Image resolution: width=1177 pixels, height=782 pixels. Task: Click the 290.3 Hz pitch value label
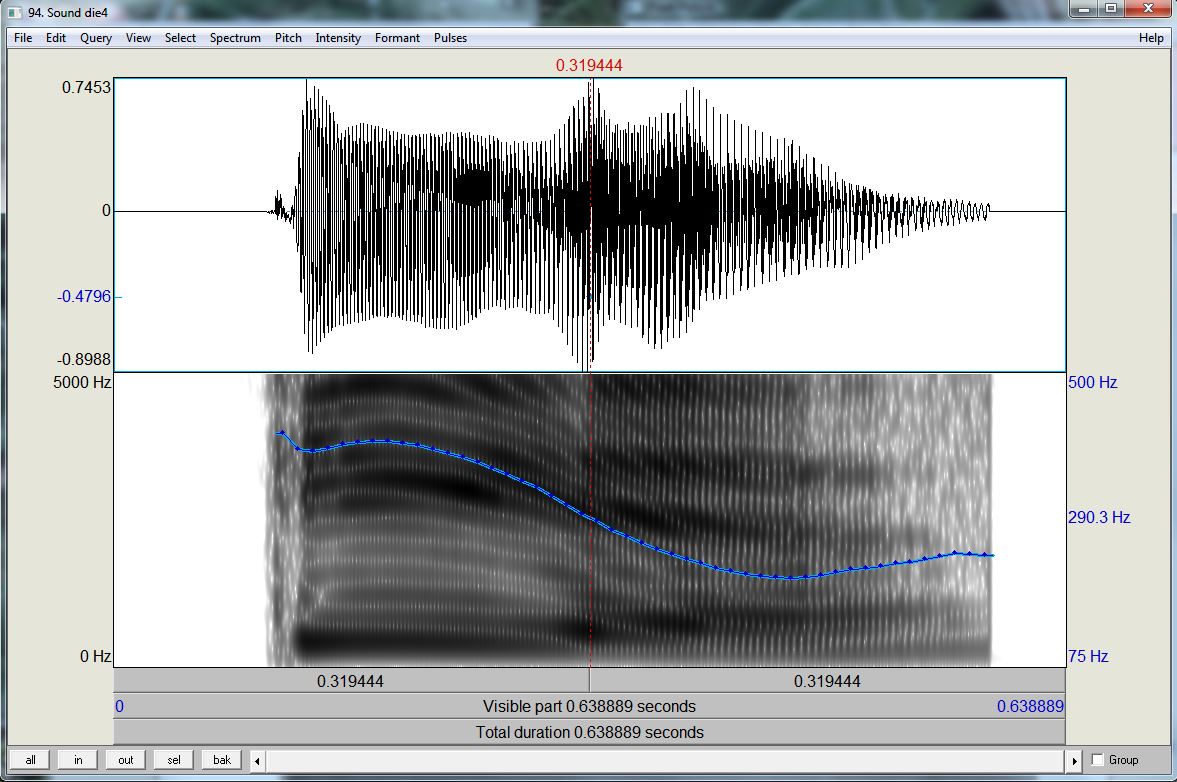coord(1099,517)
